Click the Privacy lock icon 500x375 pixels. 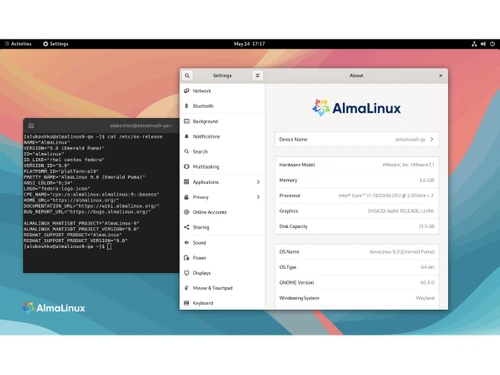(x=187, y=197)
